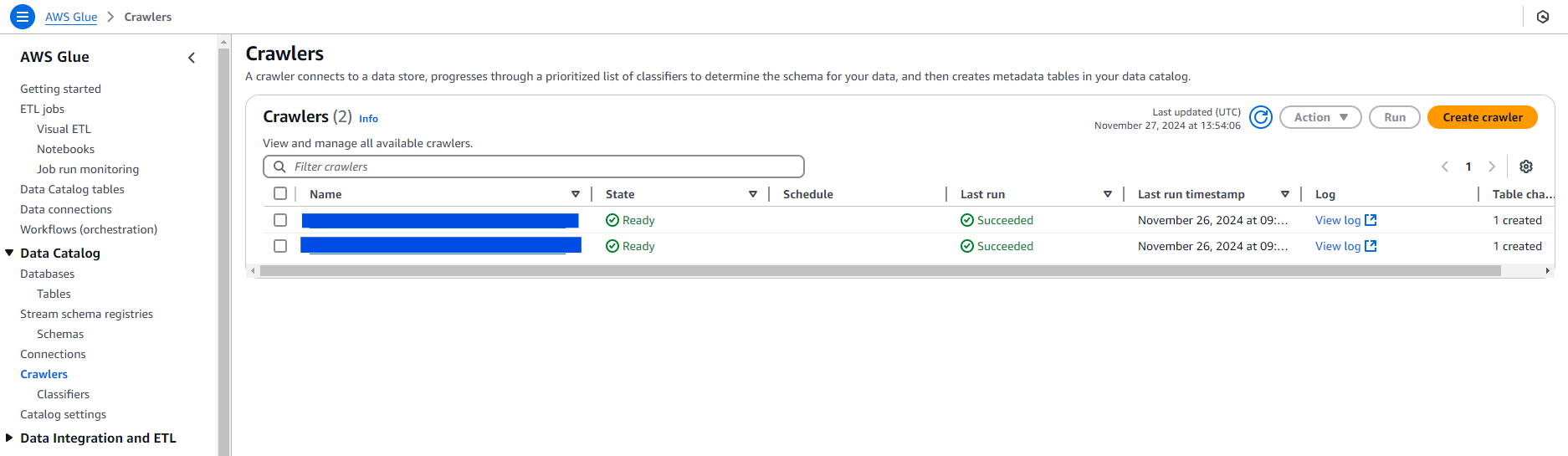Click the Log column header
Viewport: 1568px width, 456px height.
(1325, 194)
